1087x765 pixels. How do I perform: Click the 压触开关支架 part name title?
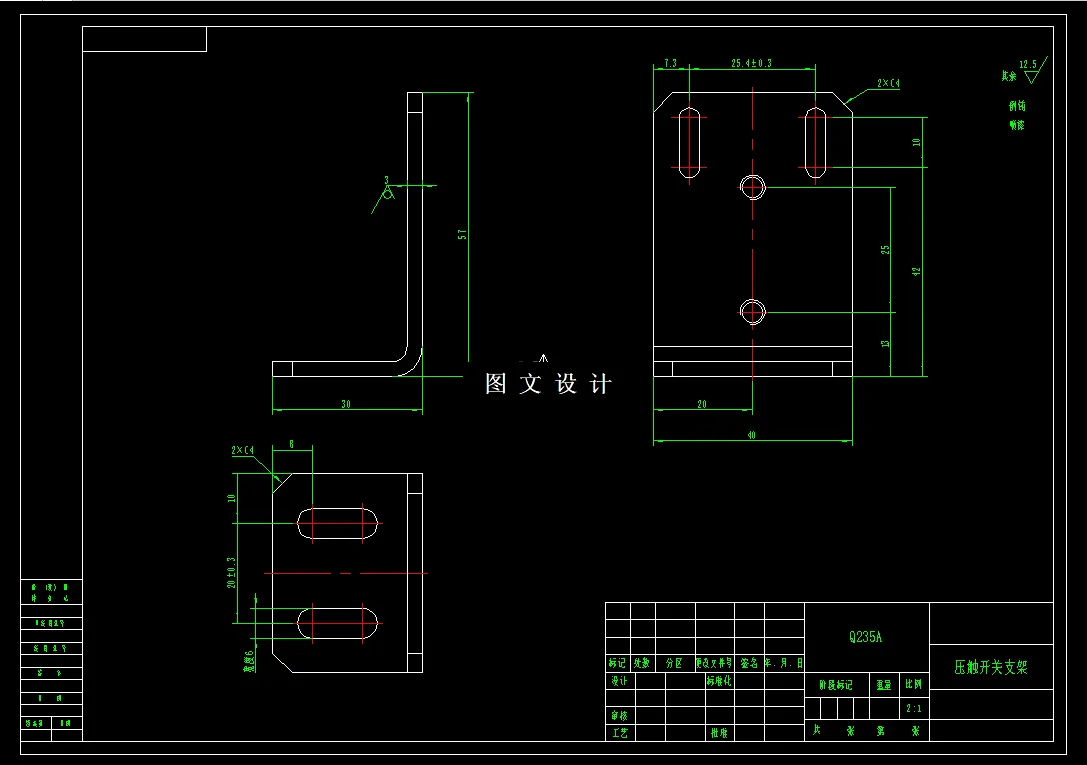point(989,667)
